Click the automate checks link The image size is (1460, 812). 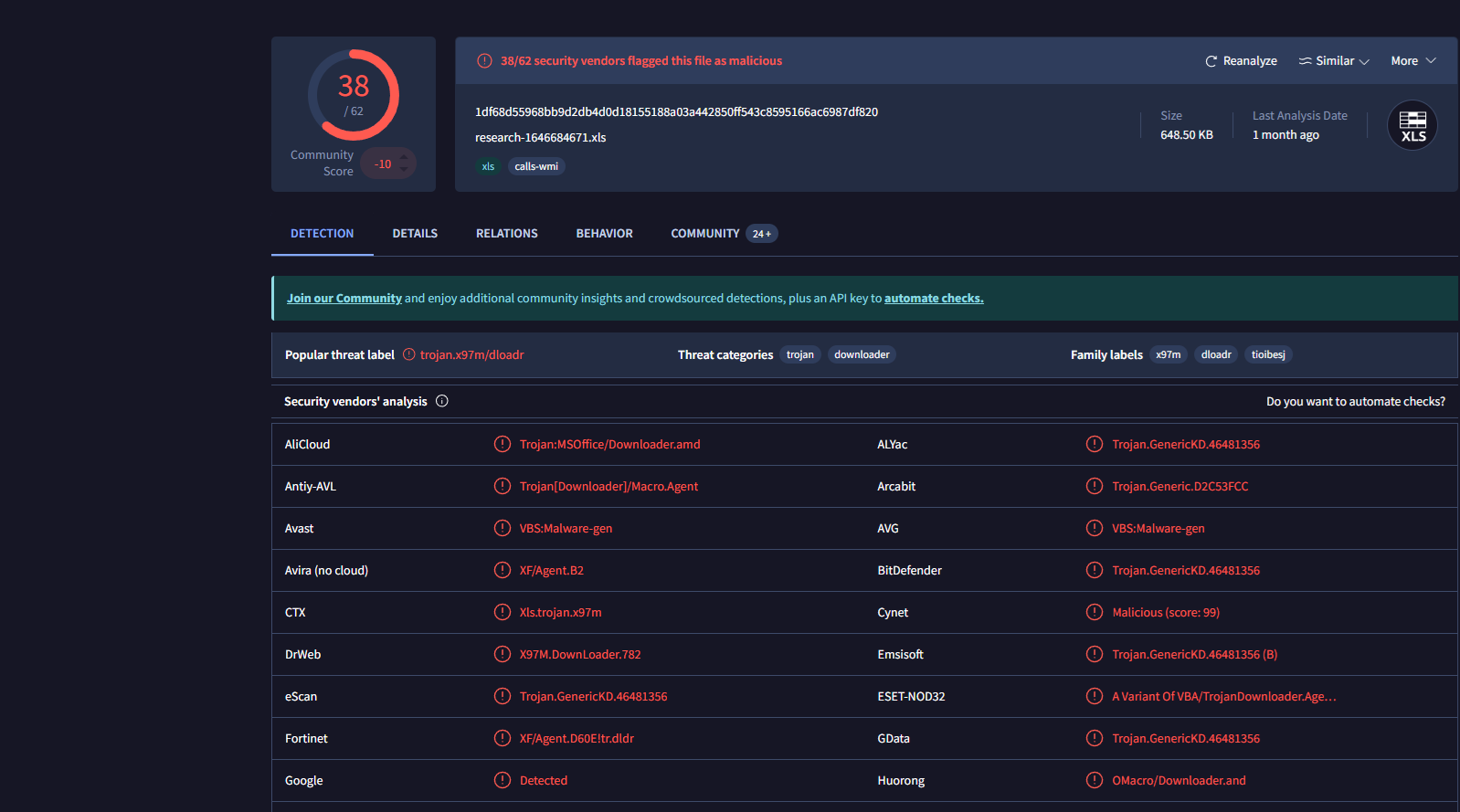click(933, 299)
